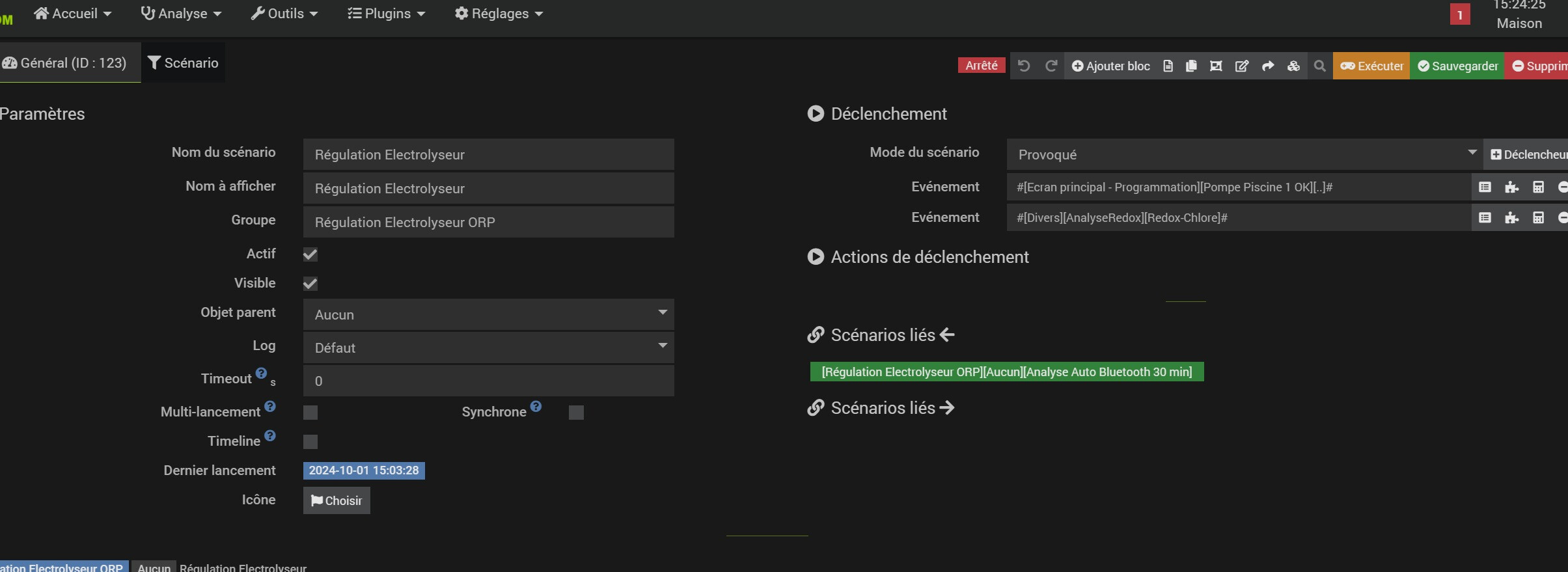Image resolution: width=1568 pixels, height=572 pixels.
Task: Switch to the Scénario tab
Action: [x=183, y=63]
